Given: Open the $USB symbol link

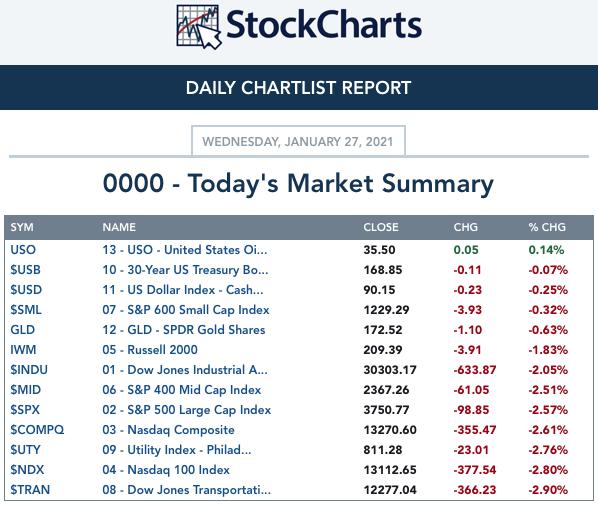Looking at the screenshot, I should pos(25,270).
